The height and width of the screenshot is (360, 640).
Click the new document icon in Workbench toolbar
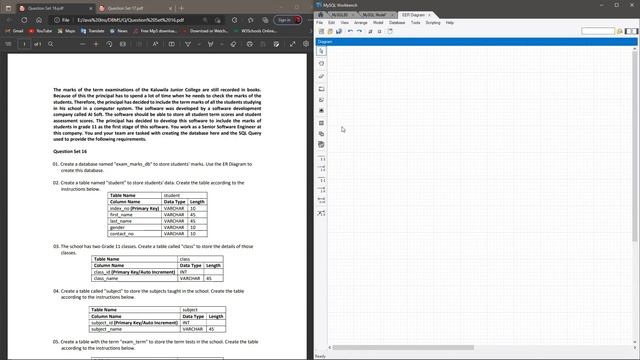[321, 31]
